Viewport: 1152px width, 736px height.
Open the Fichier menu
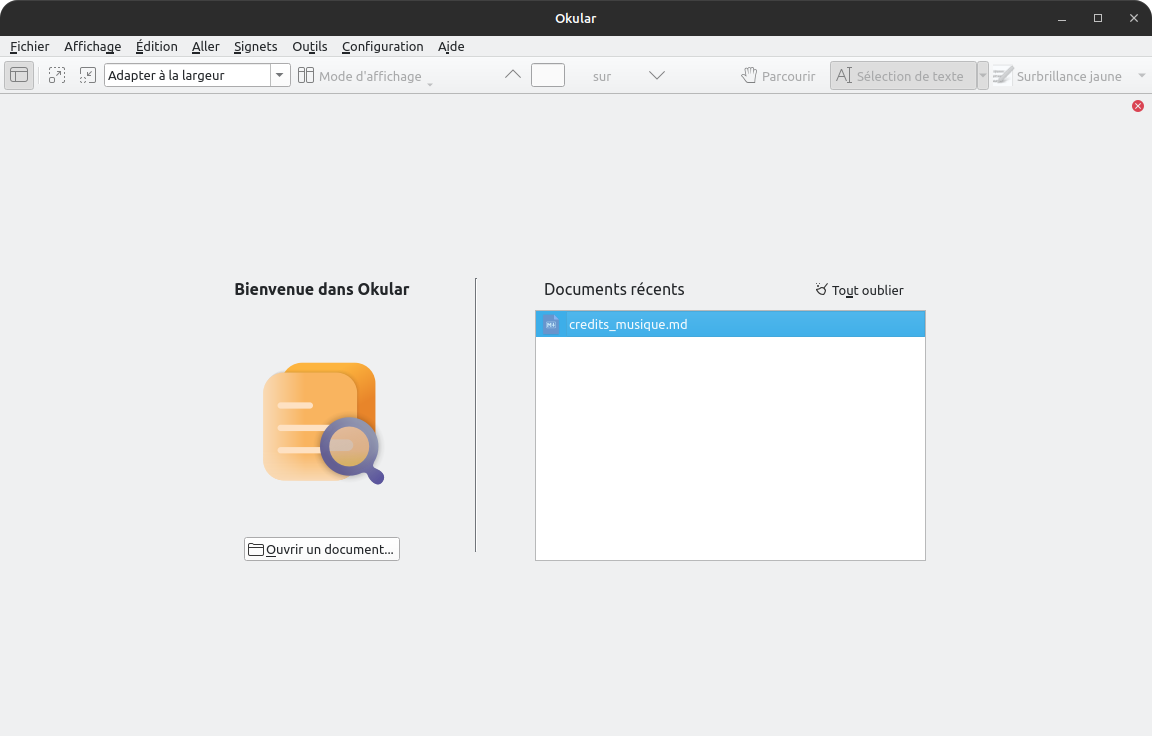[29, 46]
